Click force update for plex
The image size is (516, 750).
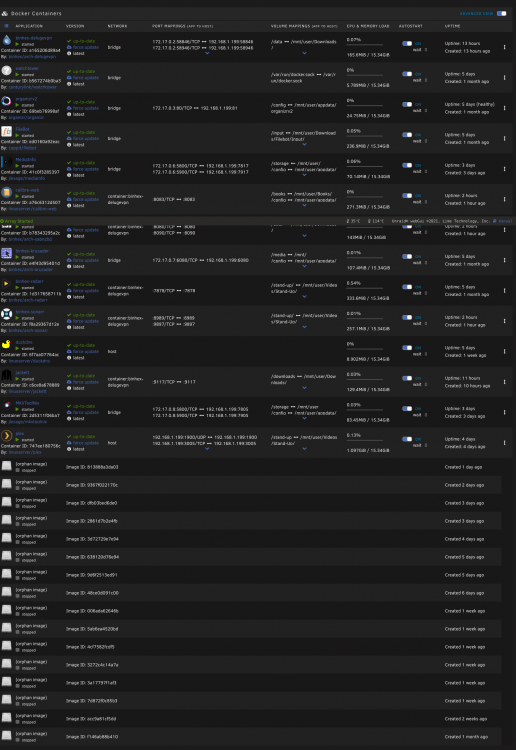pyautogui.click(x=86, y=443)
